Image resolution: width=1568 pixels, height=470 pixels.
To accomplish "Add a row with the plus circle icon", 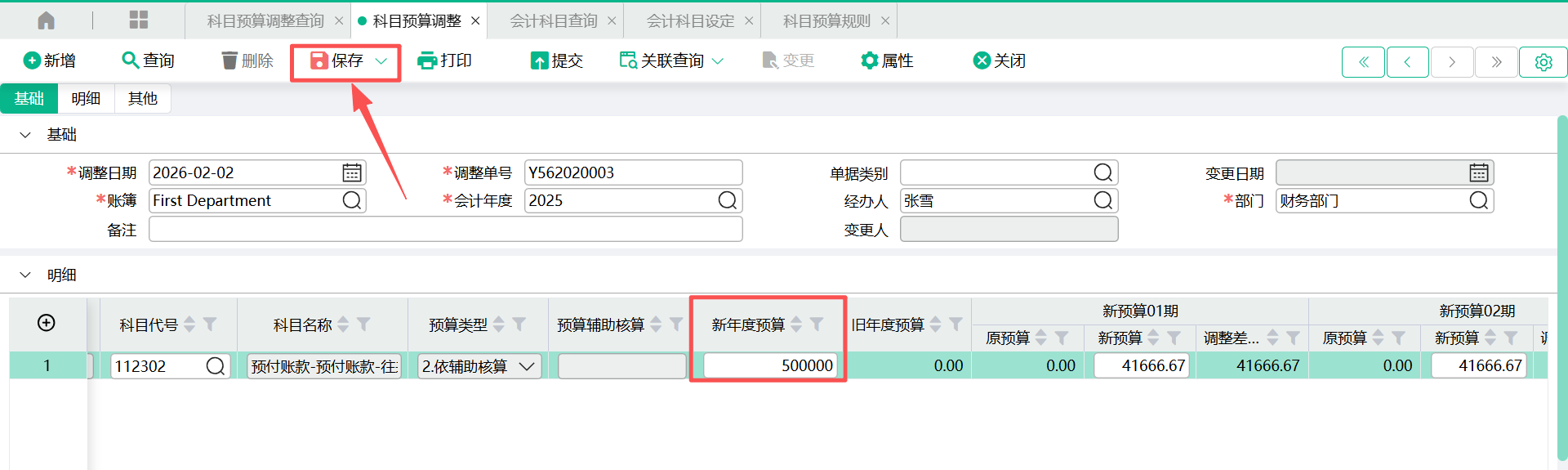I will pyautogui.click(x=47, y=323).
